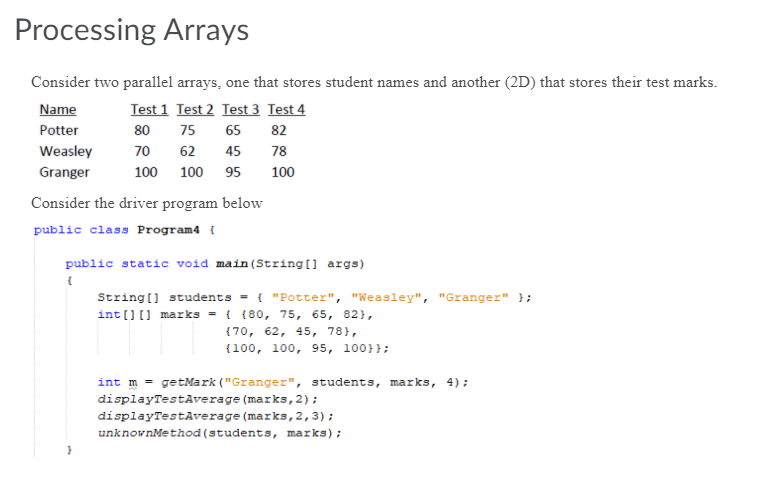This screenshot has height=486, width=757.
Task: Click the sentence starting 'Consider two parallel arrays'
Action: point(374,83)
